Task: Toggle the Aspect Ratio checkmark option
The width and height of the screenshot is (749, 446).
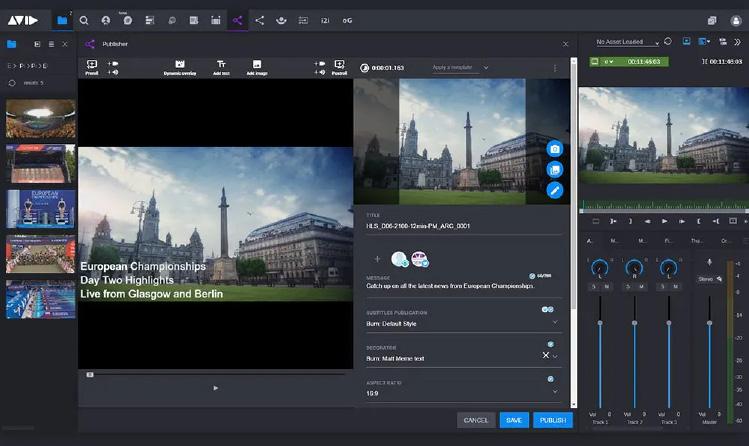Action: [551, 379]
